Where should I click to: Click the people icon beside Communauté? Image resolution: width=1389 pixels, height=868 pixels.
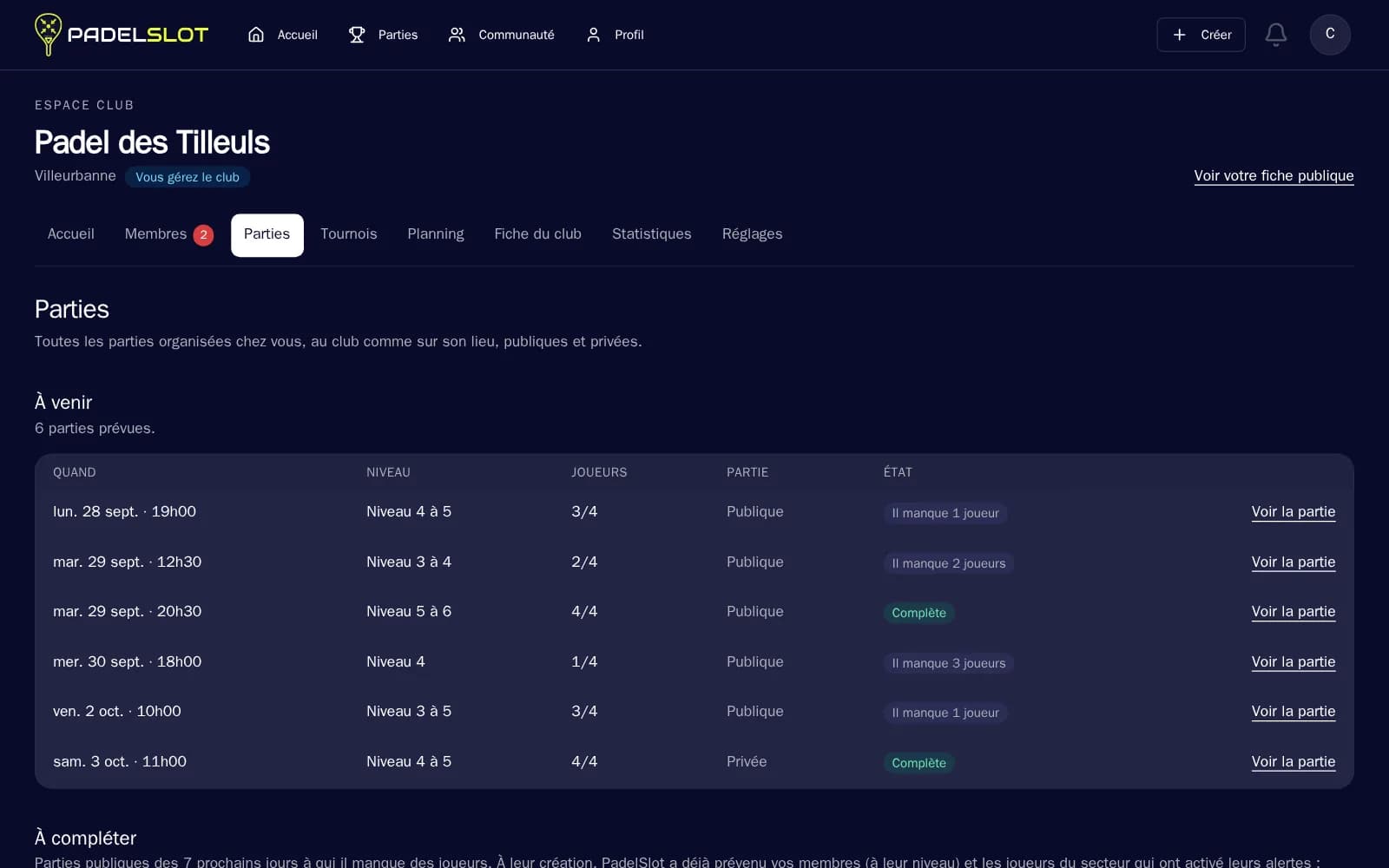point(457,35)
